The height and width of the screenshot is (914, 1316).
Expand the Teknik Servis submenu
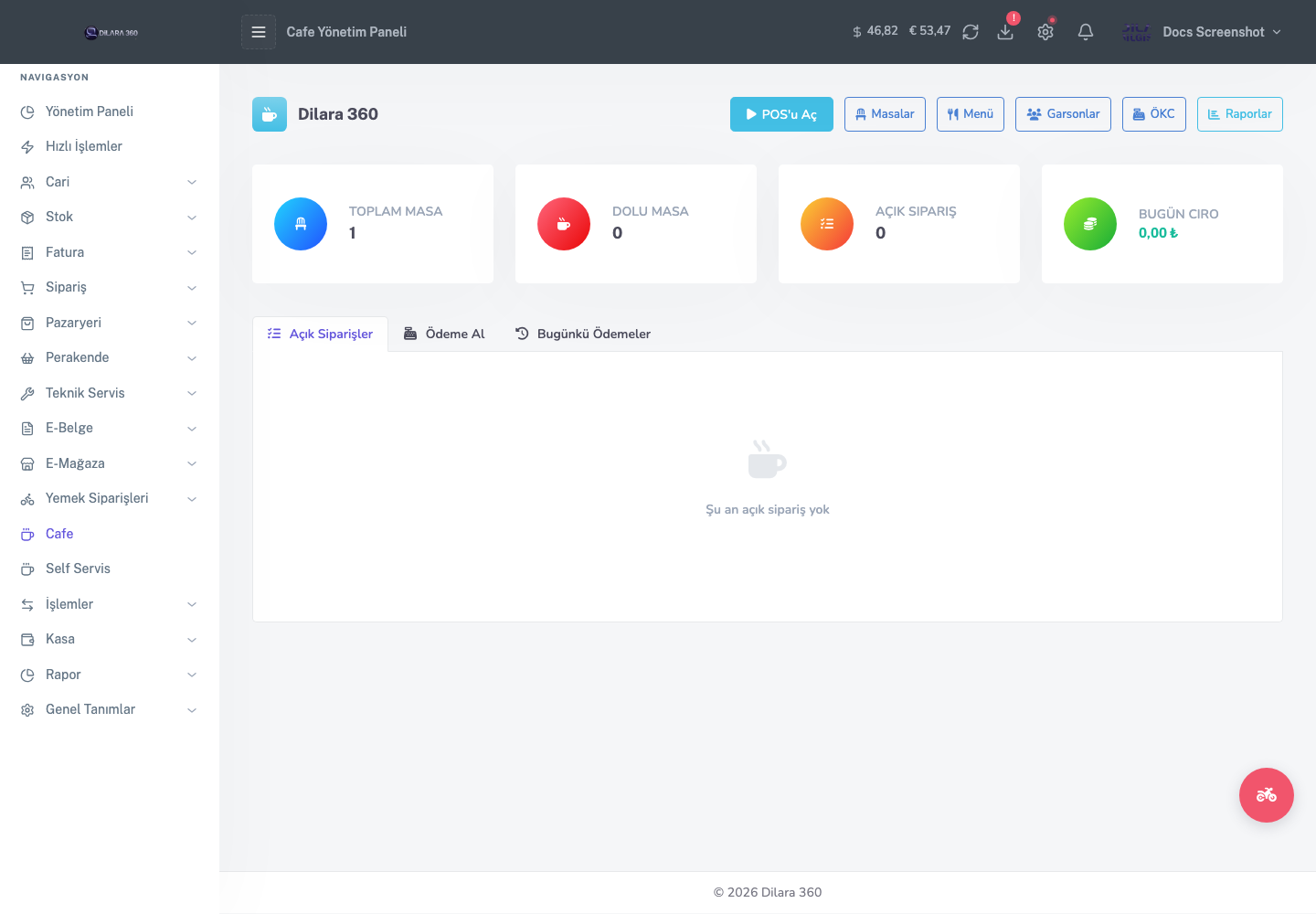(x=110, y=393)
